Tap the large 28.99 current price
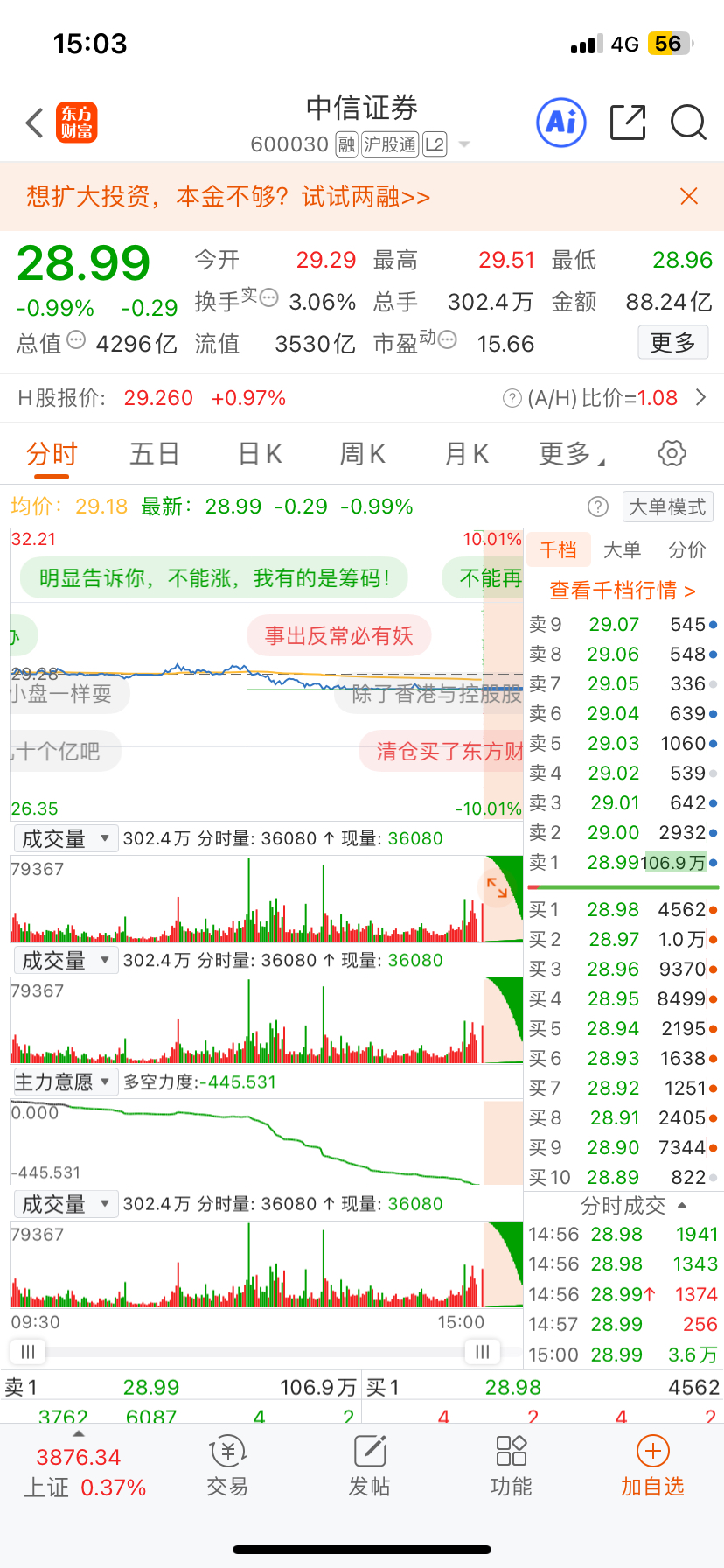Screen dimensions: 724x1568 click(x=84, y=263)
